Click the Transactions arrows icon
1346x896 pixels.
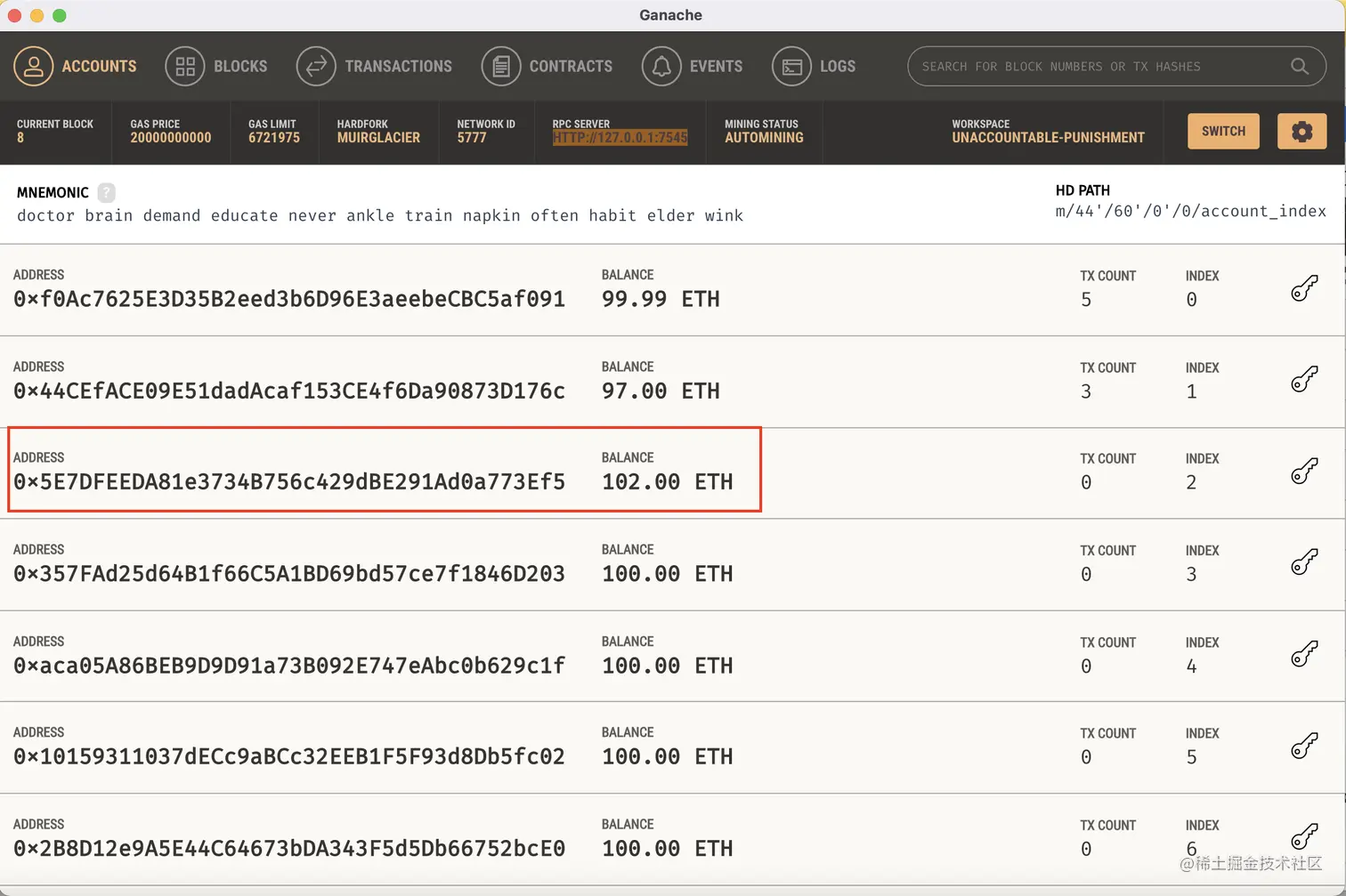click(316, 67)
